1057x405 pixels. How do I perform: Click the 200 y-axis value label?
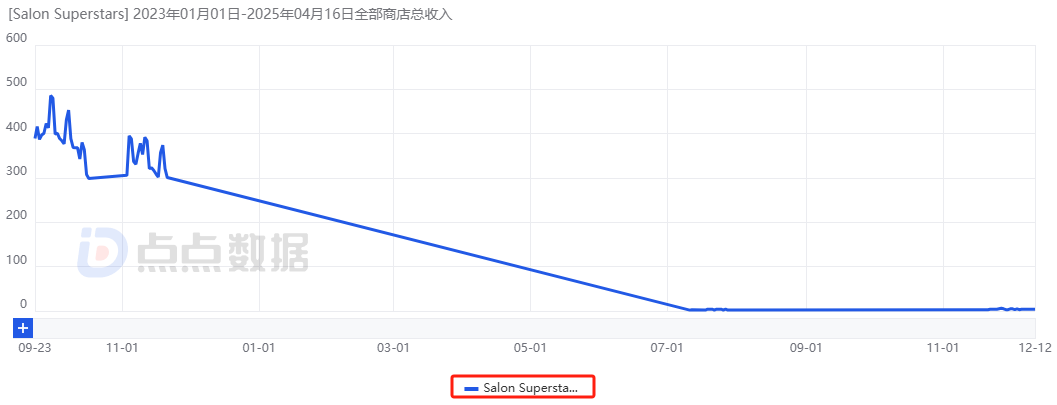[x=16, y=216]
